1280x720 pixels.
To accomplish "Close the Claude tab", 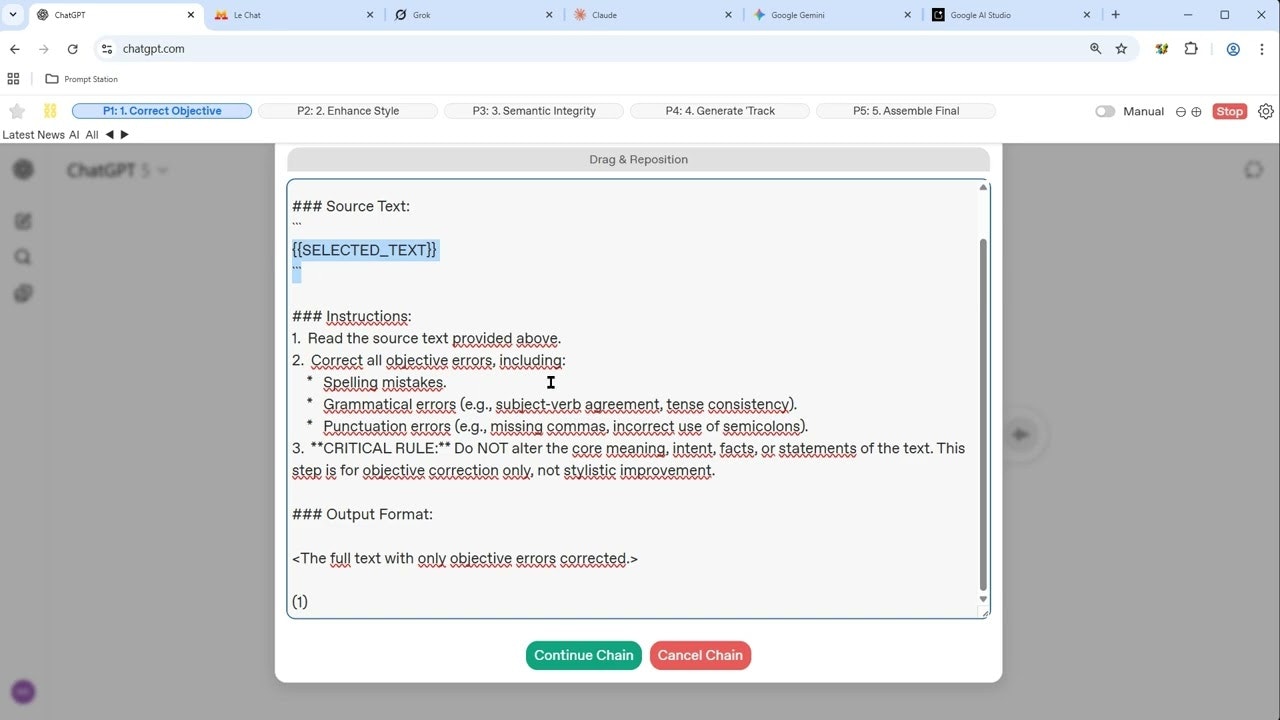I will click(x=728, y=15).
